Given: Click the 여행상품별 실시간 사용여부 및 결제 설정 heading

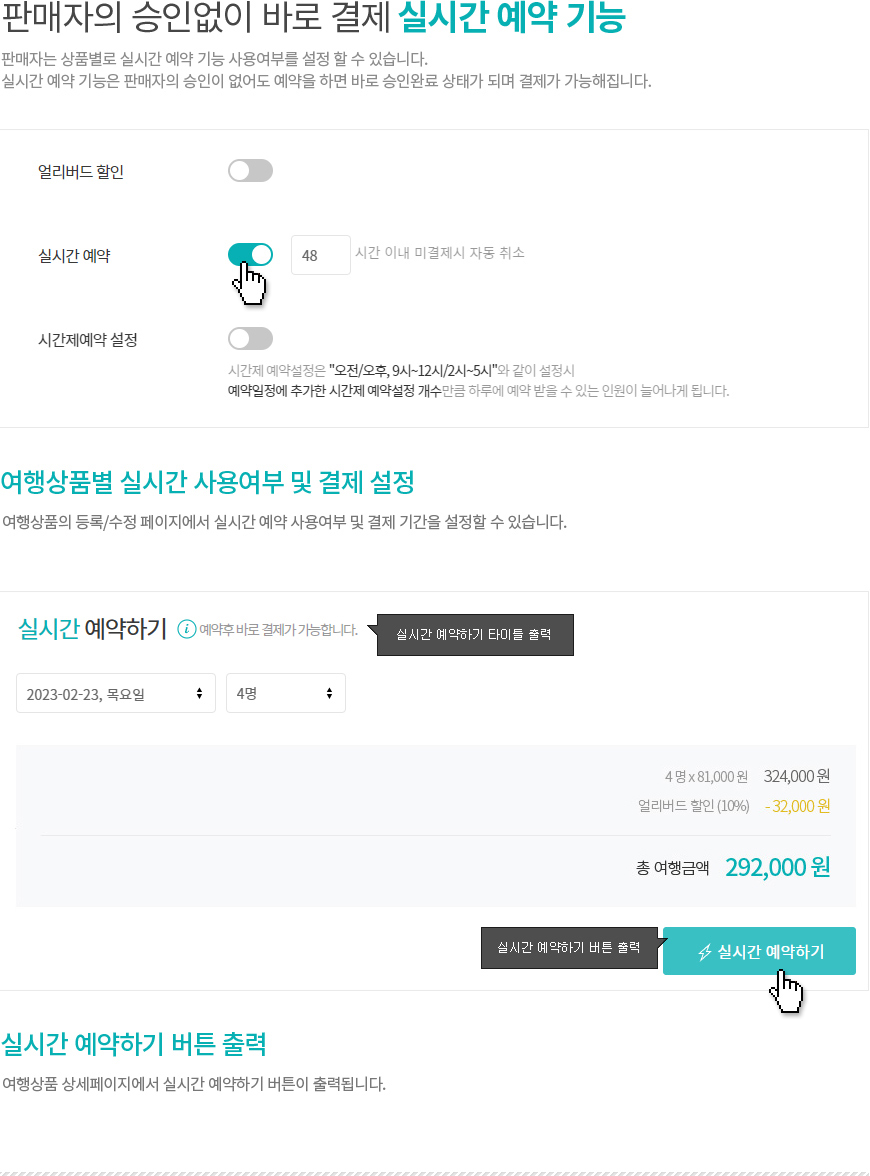Looking at the screenshot, I should point(208,482).
